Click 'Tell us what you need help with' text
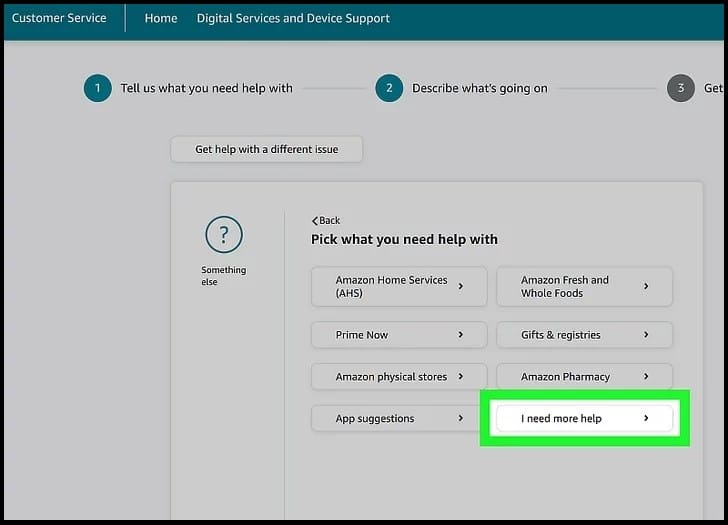728x525 pixels. click(207, 88)
